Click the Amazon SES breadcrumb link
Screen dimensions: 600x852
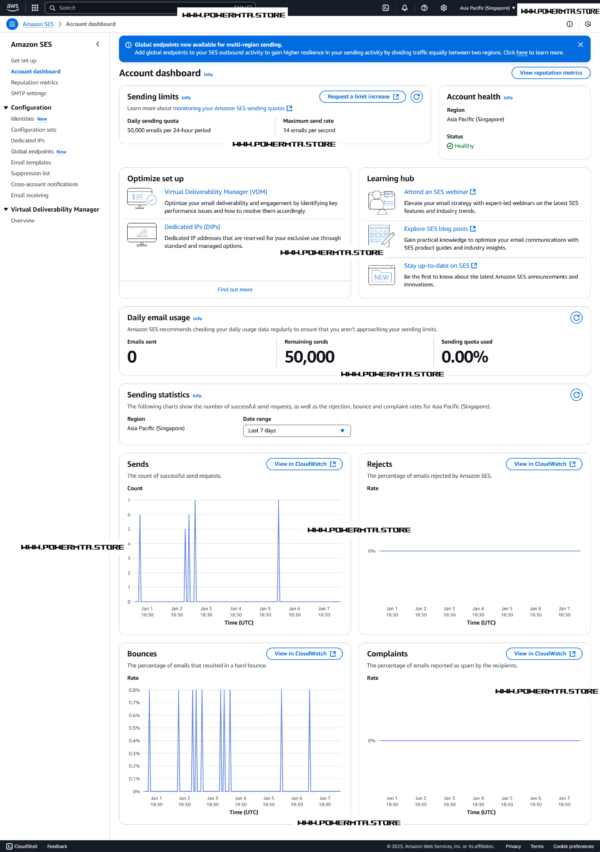tap(38, 24)
